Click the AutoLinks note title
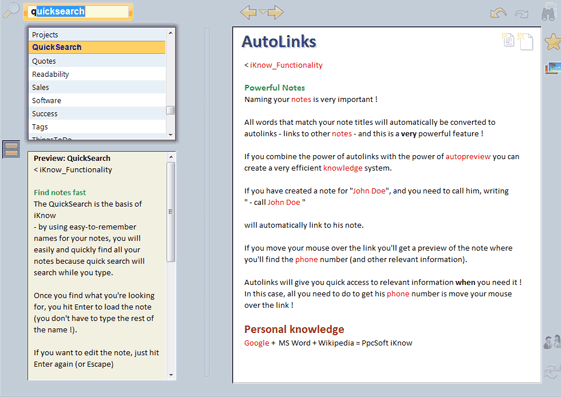 279,42
